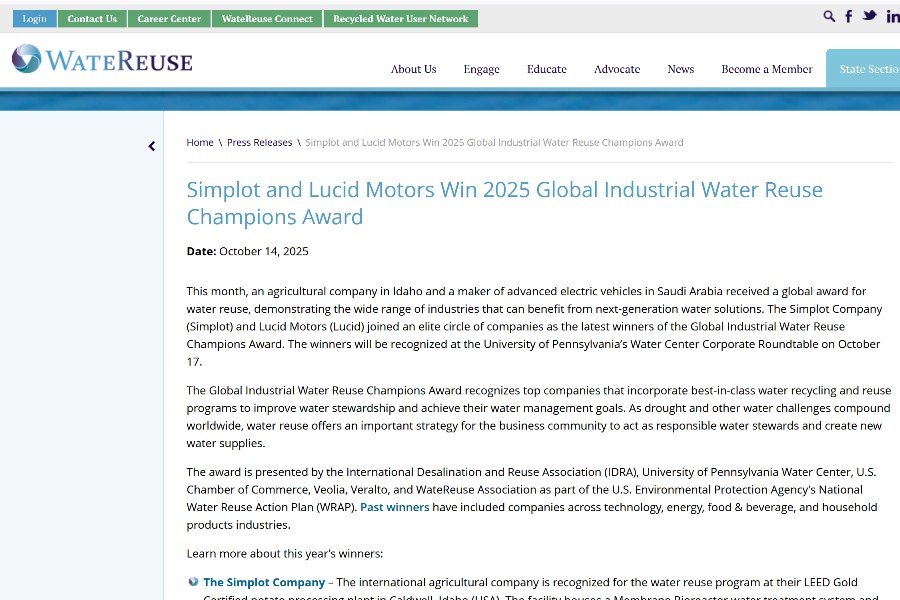The width and height of the screenshot is (900, 600).
Task: Collapse the sidebar with left arrow
Action: pos(152,146)
